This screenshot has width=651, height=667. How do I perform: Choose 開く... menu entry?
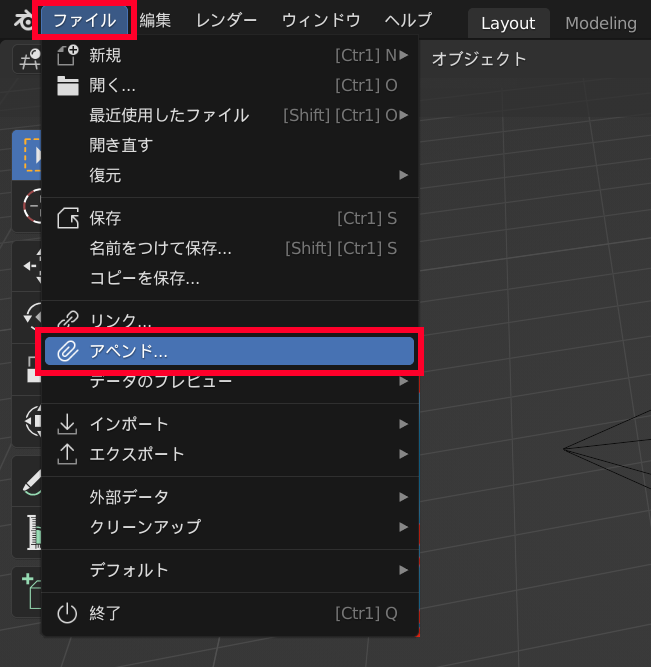click(x=230, y=86)
